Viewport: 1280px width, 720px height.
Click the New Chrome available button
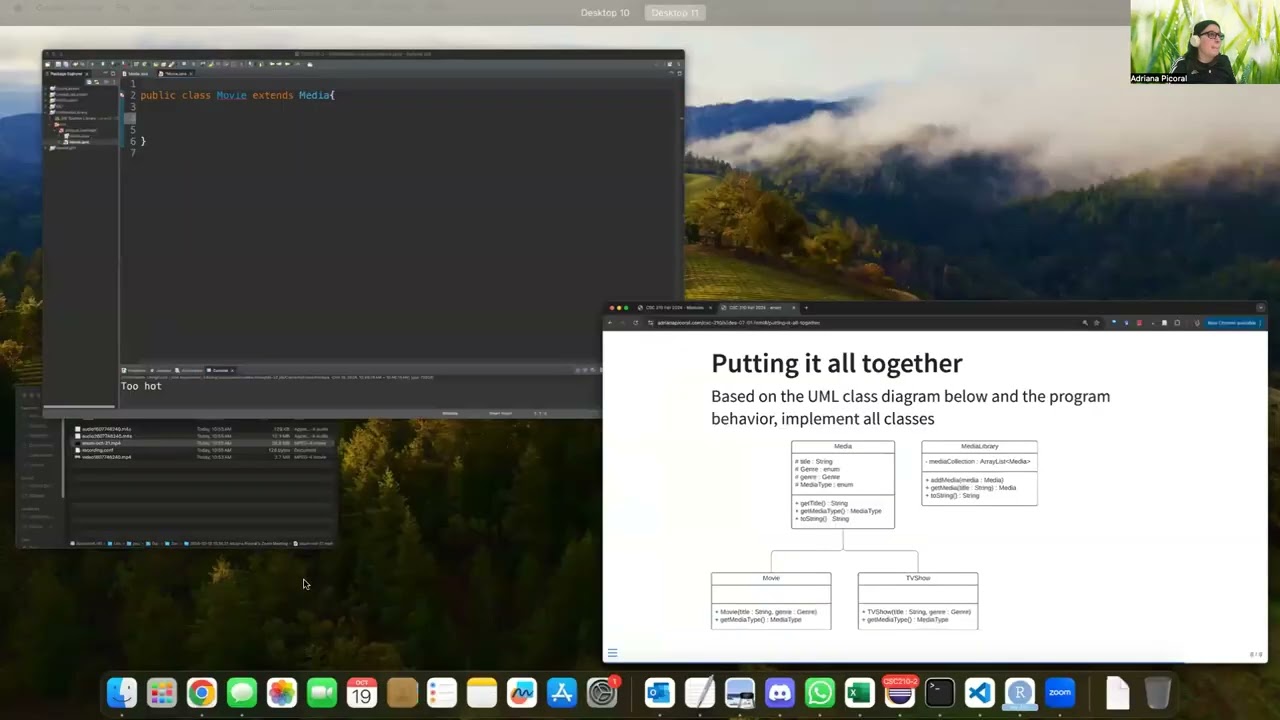pos(1234,323)
